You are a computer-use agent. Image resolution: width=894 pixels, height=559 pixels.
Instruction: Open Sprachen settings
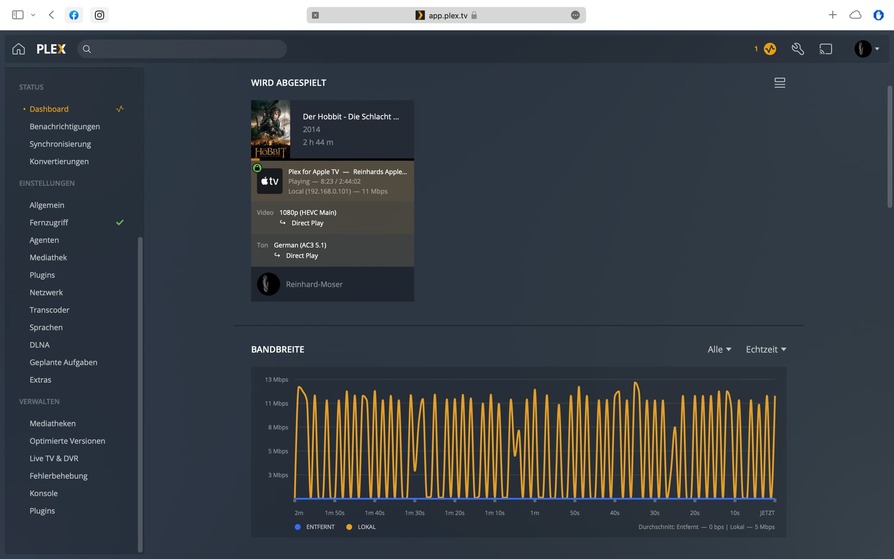coord(46,327)
